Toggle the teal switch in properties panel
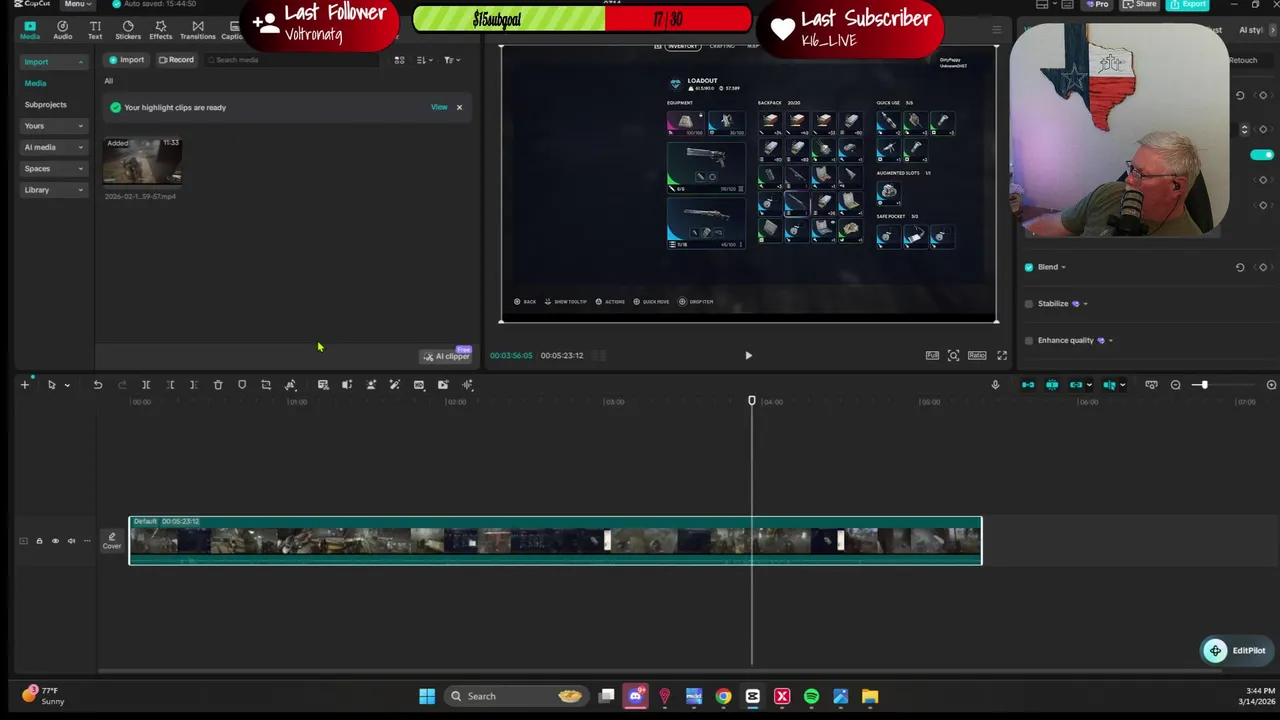 (1262, 155)
